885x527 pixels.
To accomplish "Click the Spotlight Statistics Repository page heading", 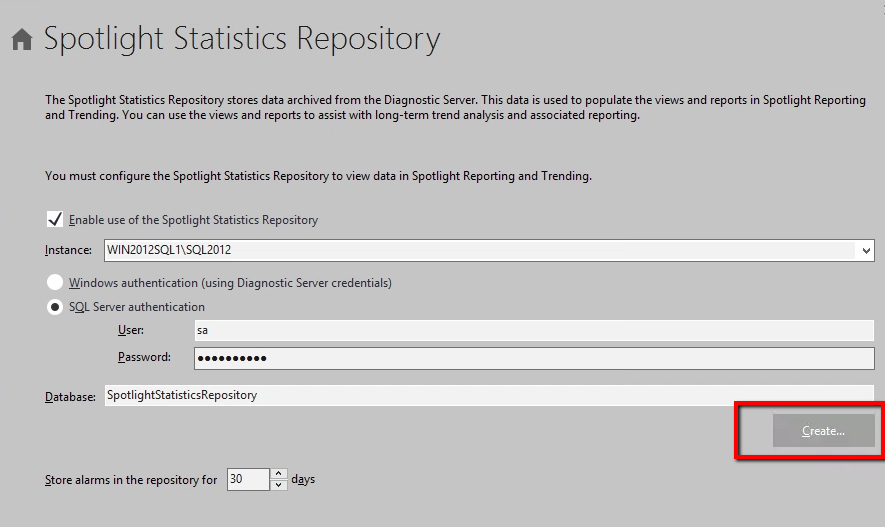I will (242, 40).
